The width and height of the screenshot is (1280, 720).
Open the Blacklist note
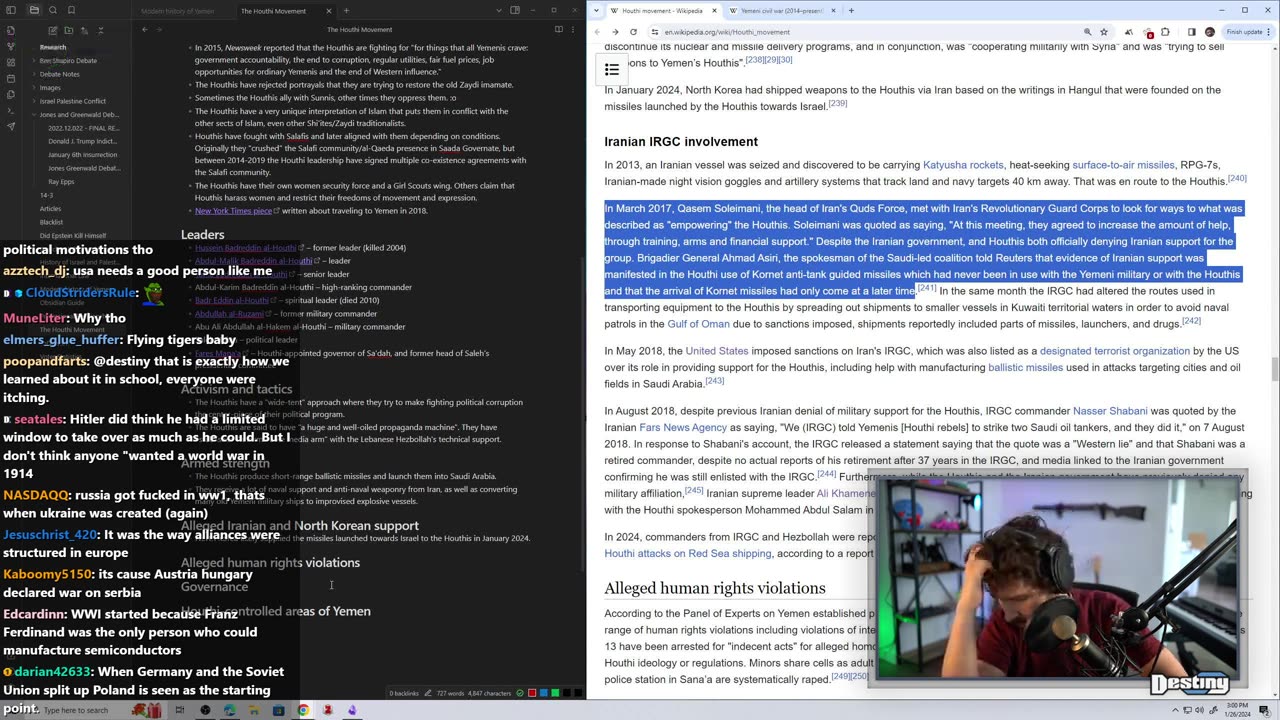[x=51, y=222]
